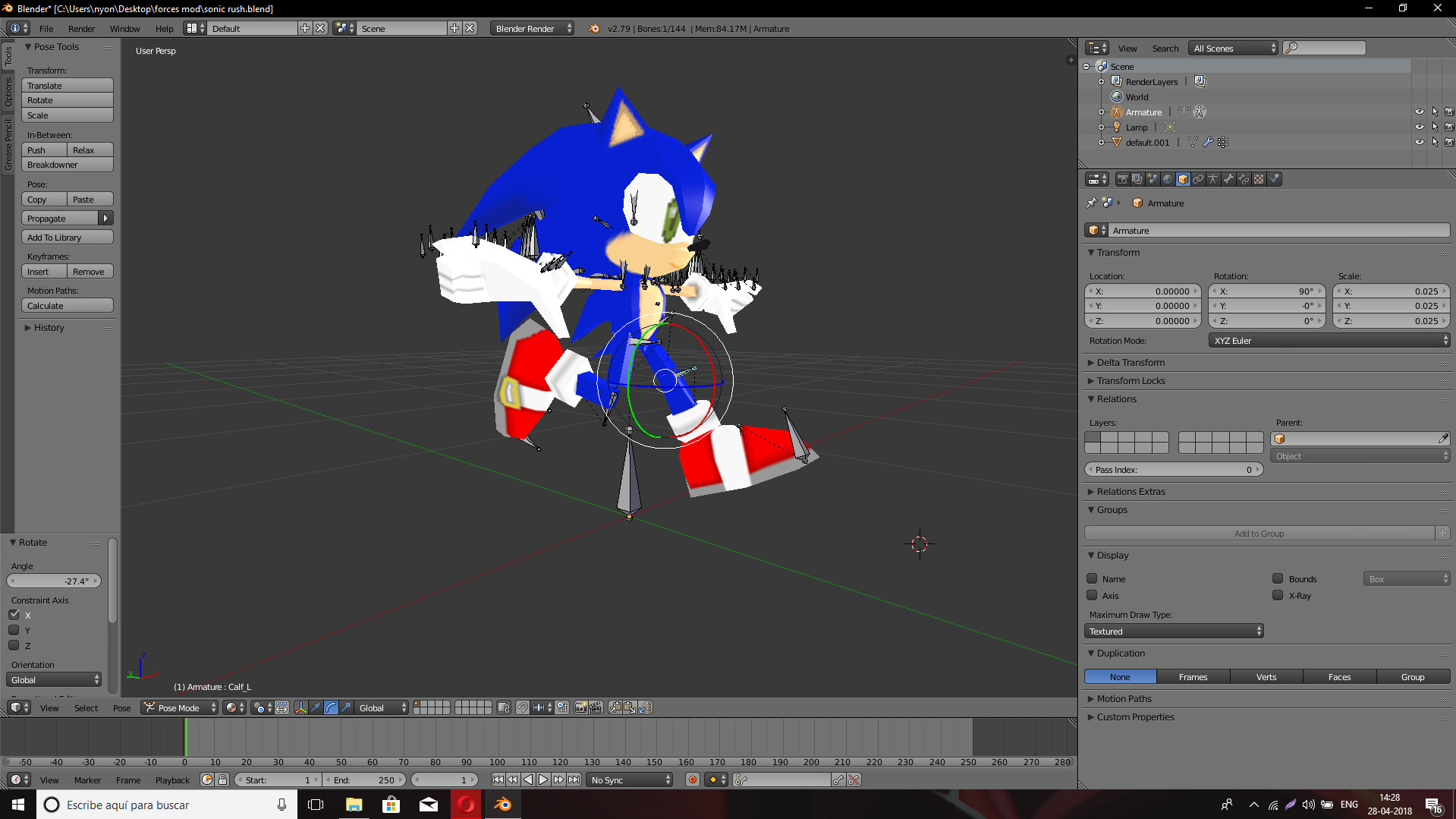Paste the pose from buffer icon

630,707
